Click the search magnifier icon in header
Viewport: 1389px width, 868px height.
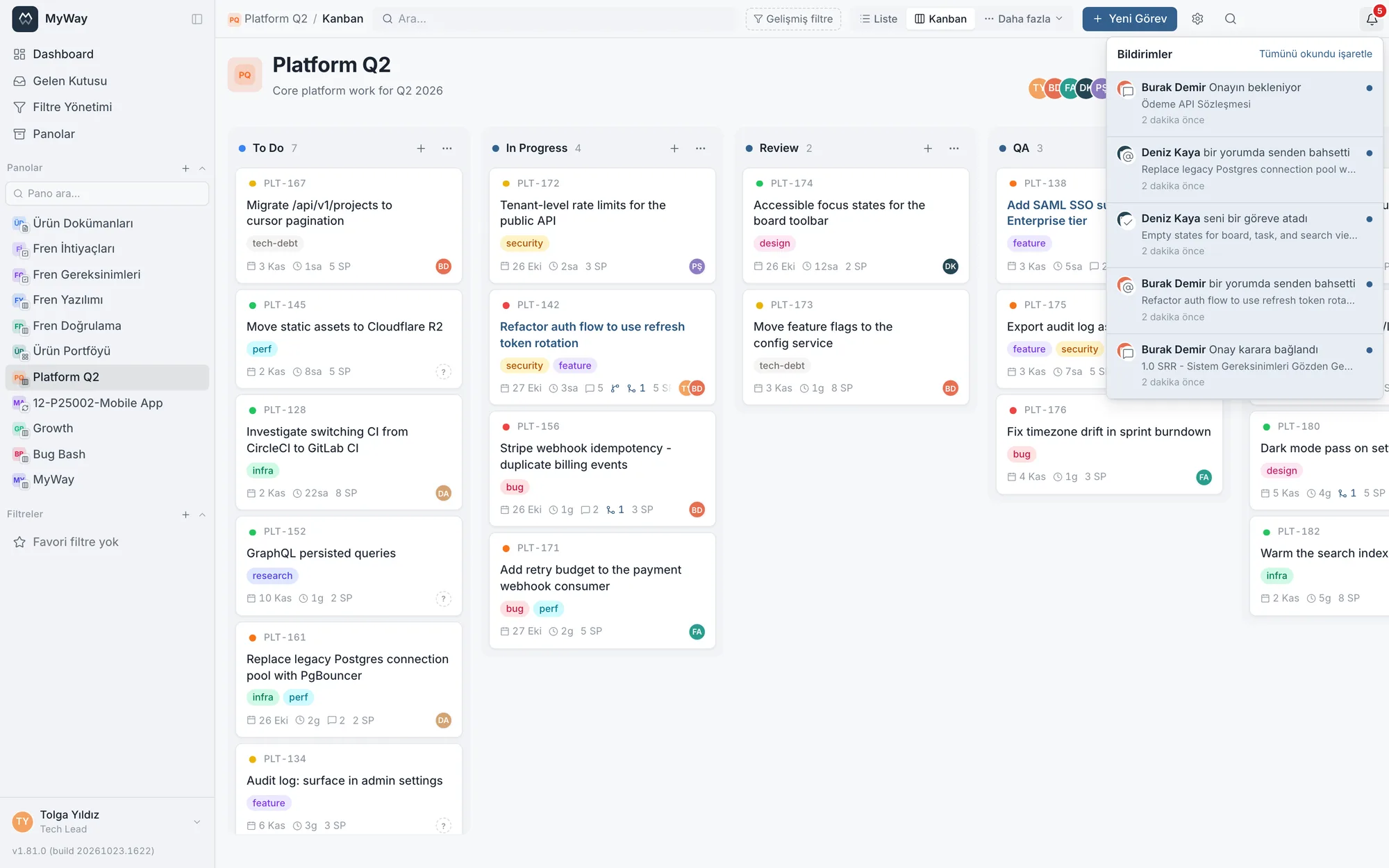point(1230,19)
